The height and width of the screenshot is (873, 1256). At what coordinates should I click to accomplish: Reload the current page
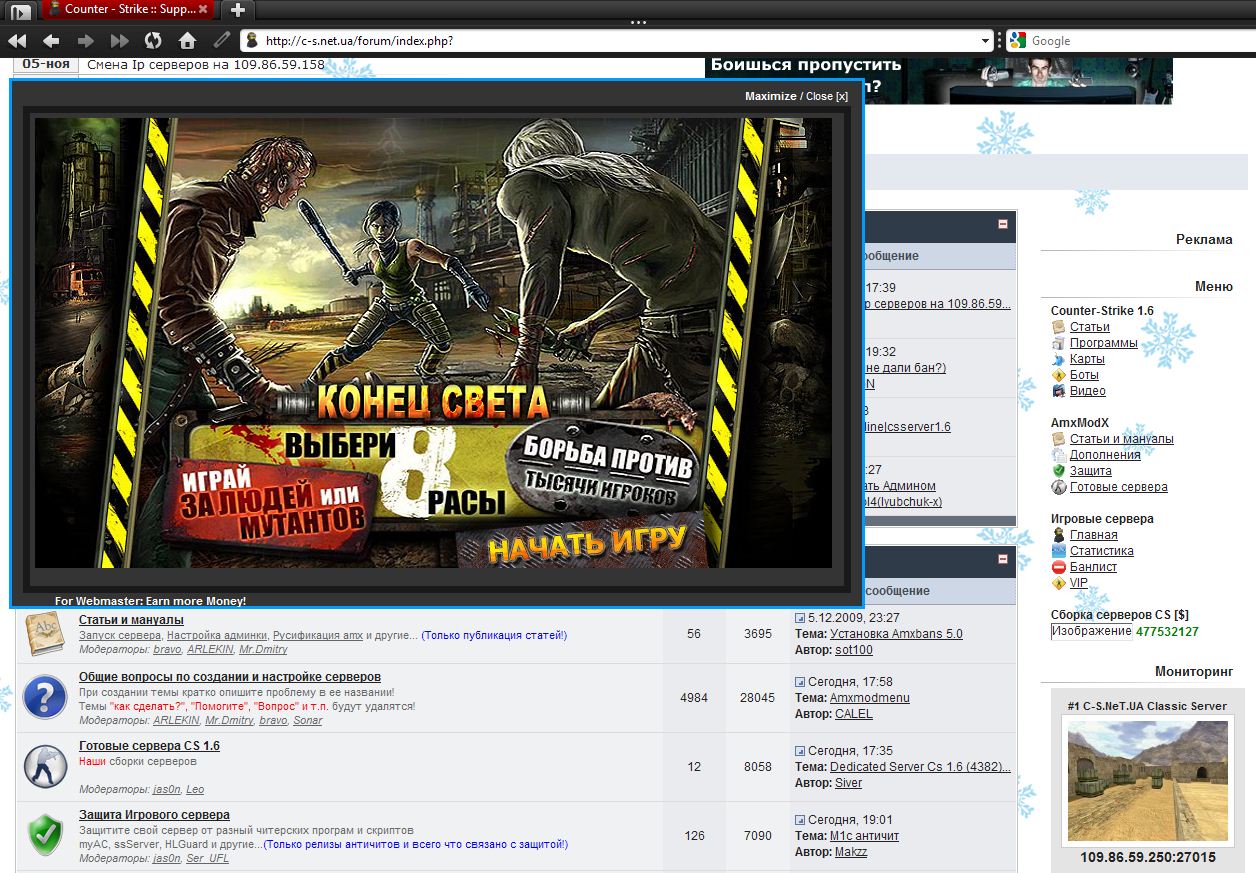[153, 41]
